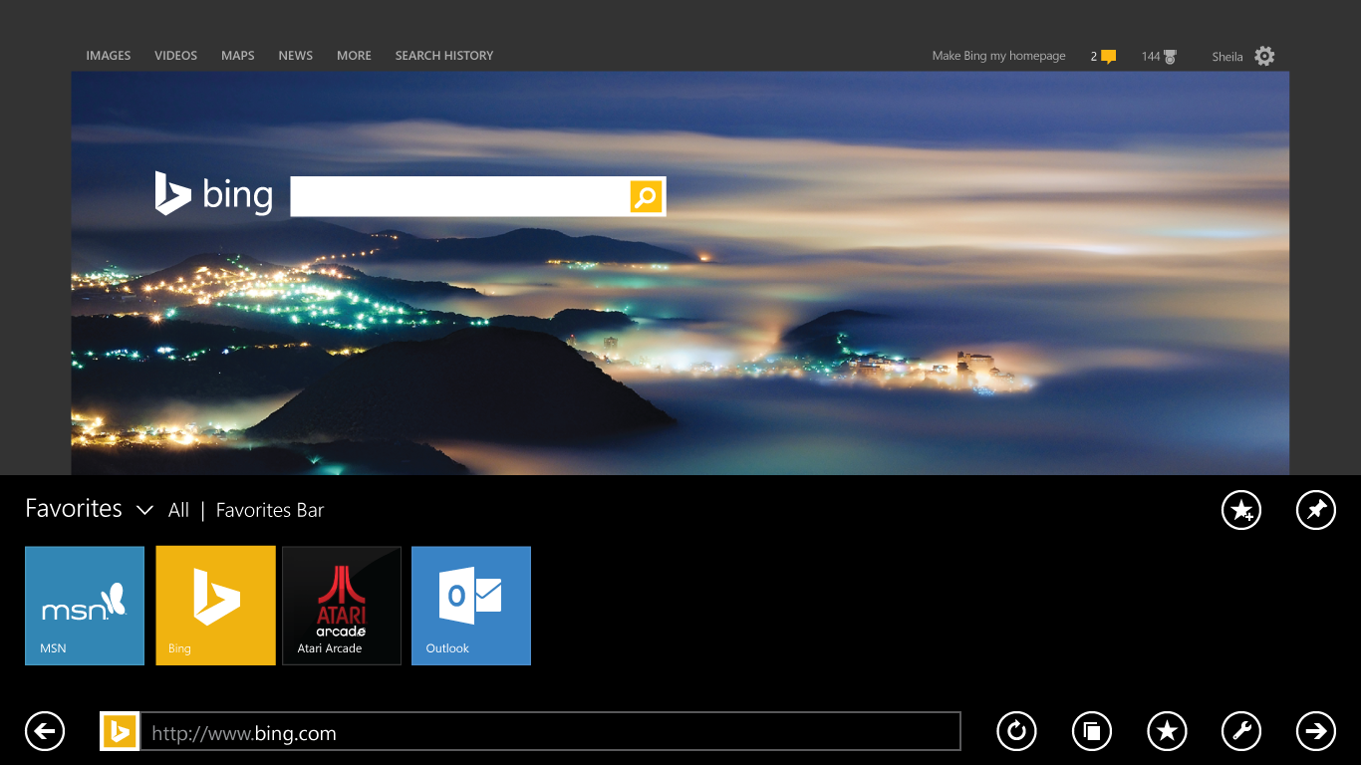
Task: Open the NEWS menu item
Action: click(296, 56)
